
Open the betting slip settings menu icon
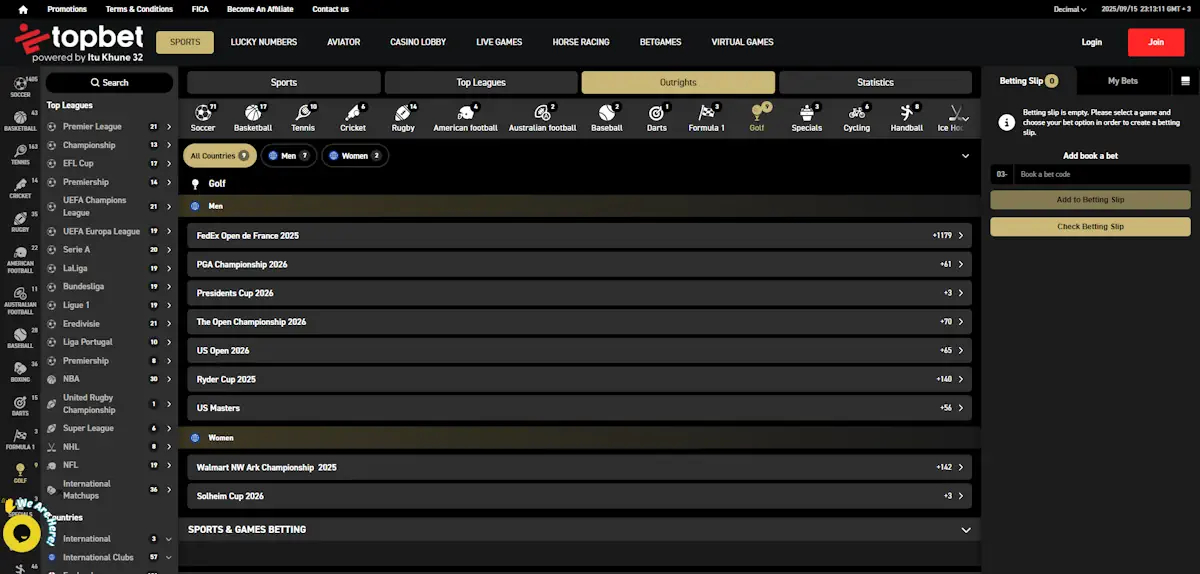(x=1185, y=81)
